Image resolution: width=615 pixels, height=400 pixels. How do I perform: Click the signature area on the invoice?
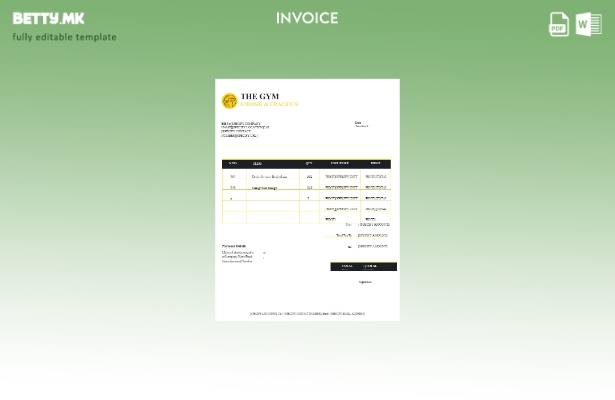365,281
